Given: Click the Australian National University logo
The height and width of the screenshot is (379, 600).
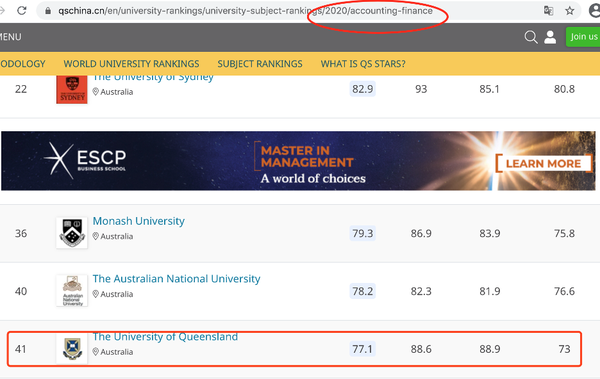Looking at the screenshot, I should (x=72, y=291).
